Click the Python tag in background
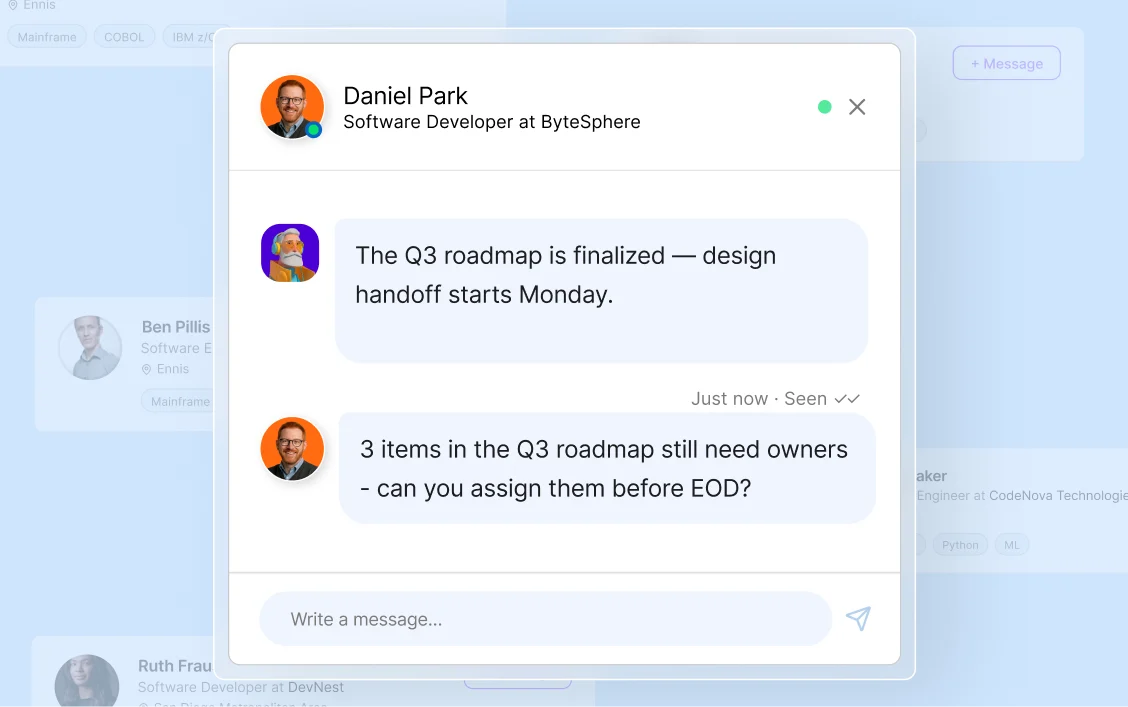 point(960,544)
